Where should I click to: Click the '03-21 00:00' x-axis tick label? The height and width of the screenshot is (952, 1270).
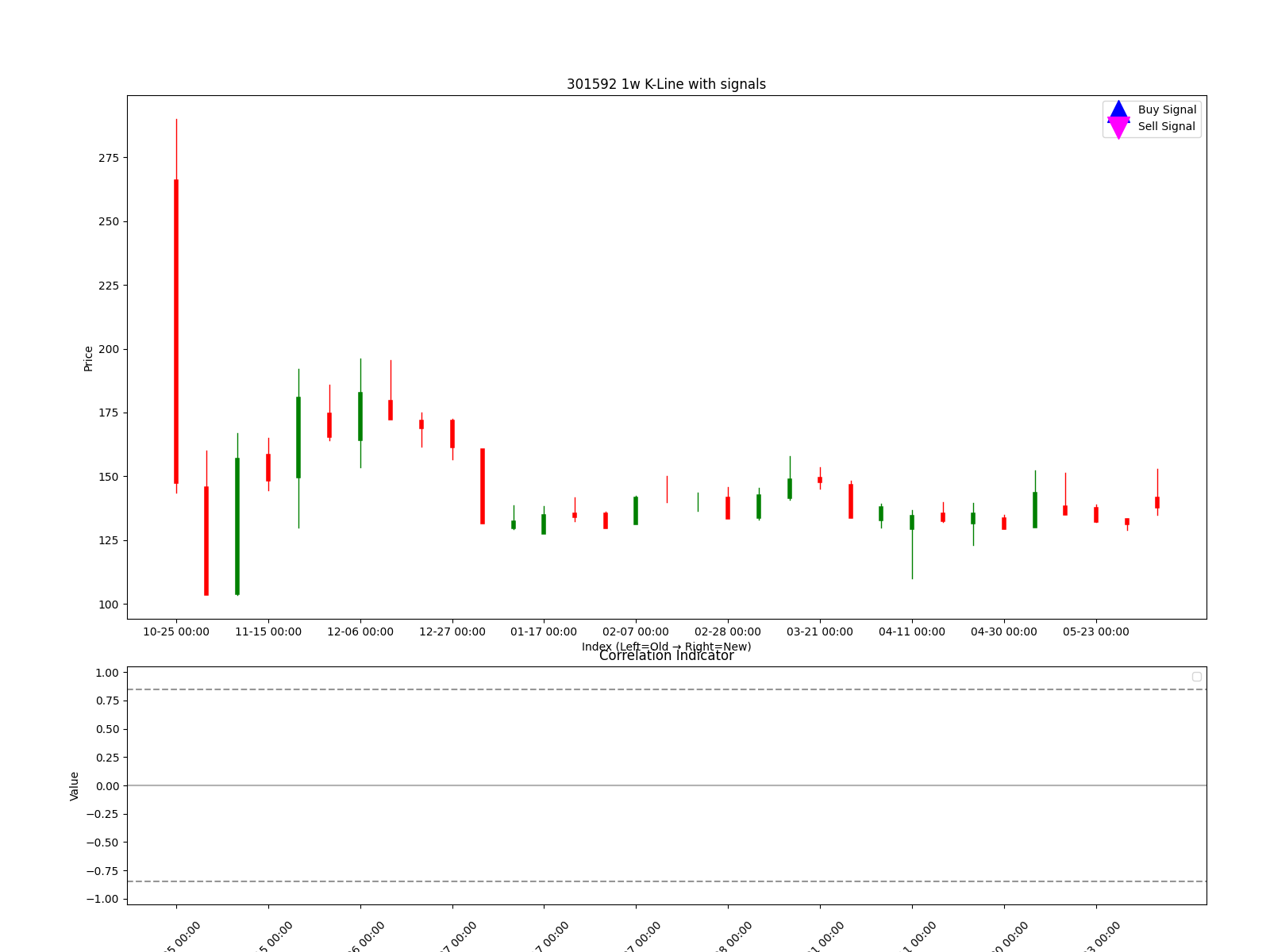820,631
